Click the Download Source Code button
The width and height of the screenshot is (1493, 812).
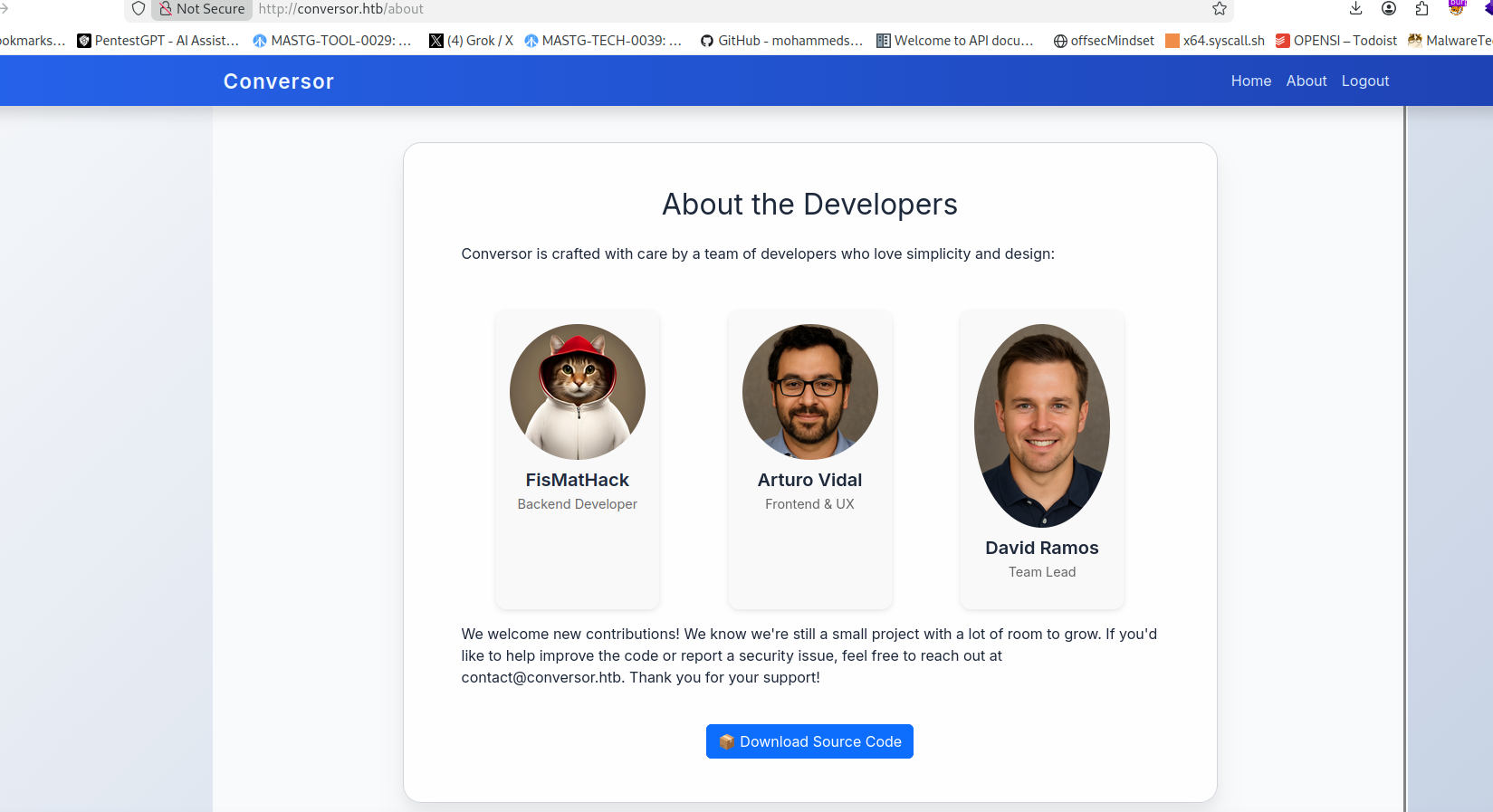click(x=809, y=741)
